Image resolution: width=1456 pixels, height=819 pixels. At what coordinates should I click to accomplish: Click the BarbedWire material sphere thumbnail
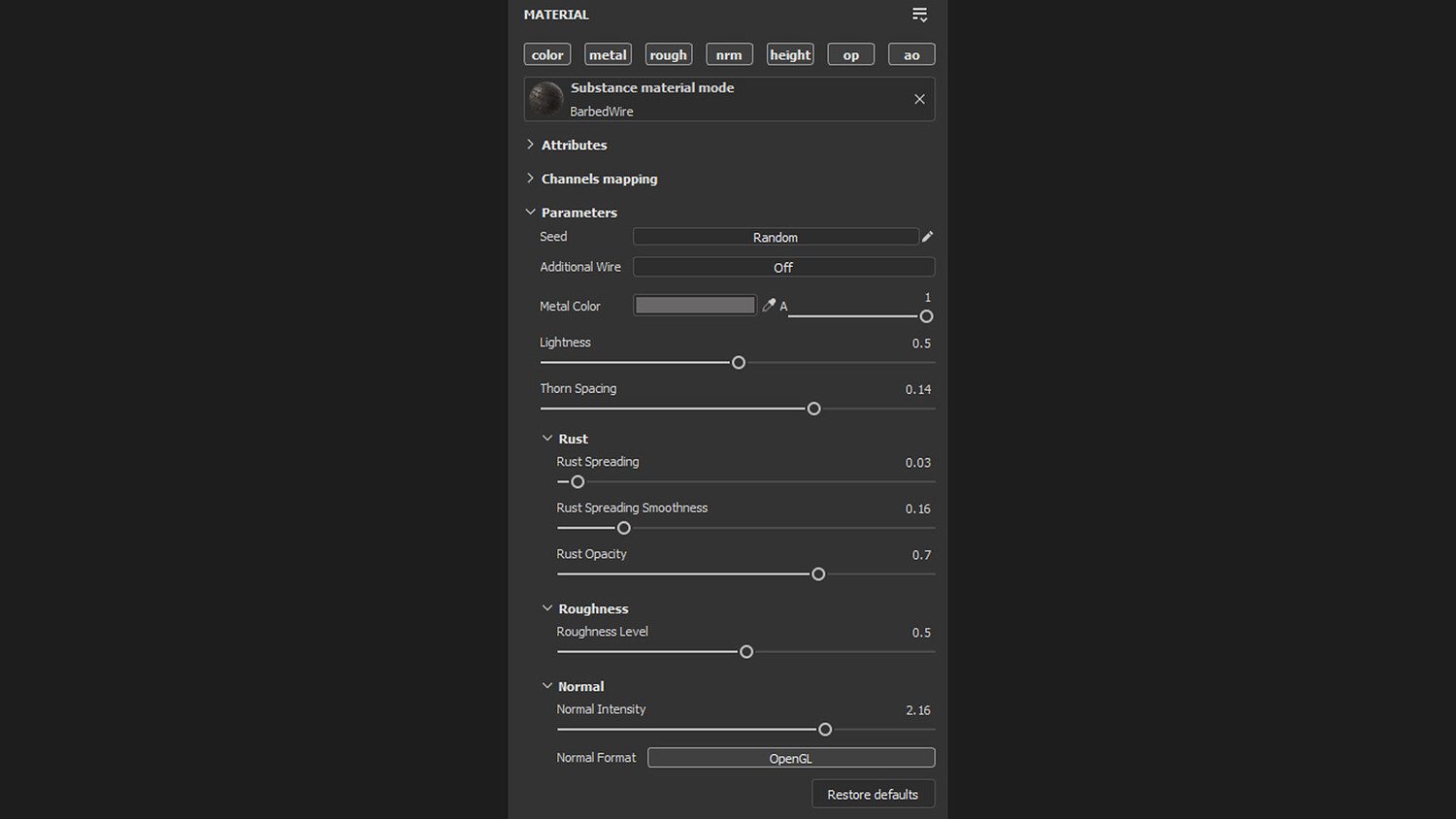tap(546, 99)
